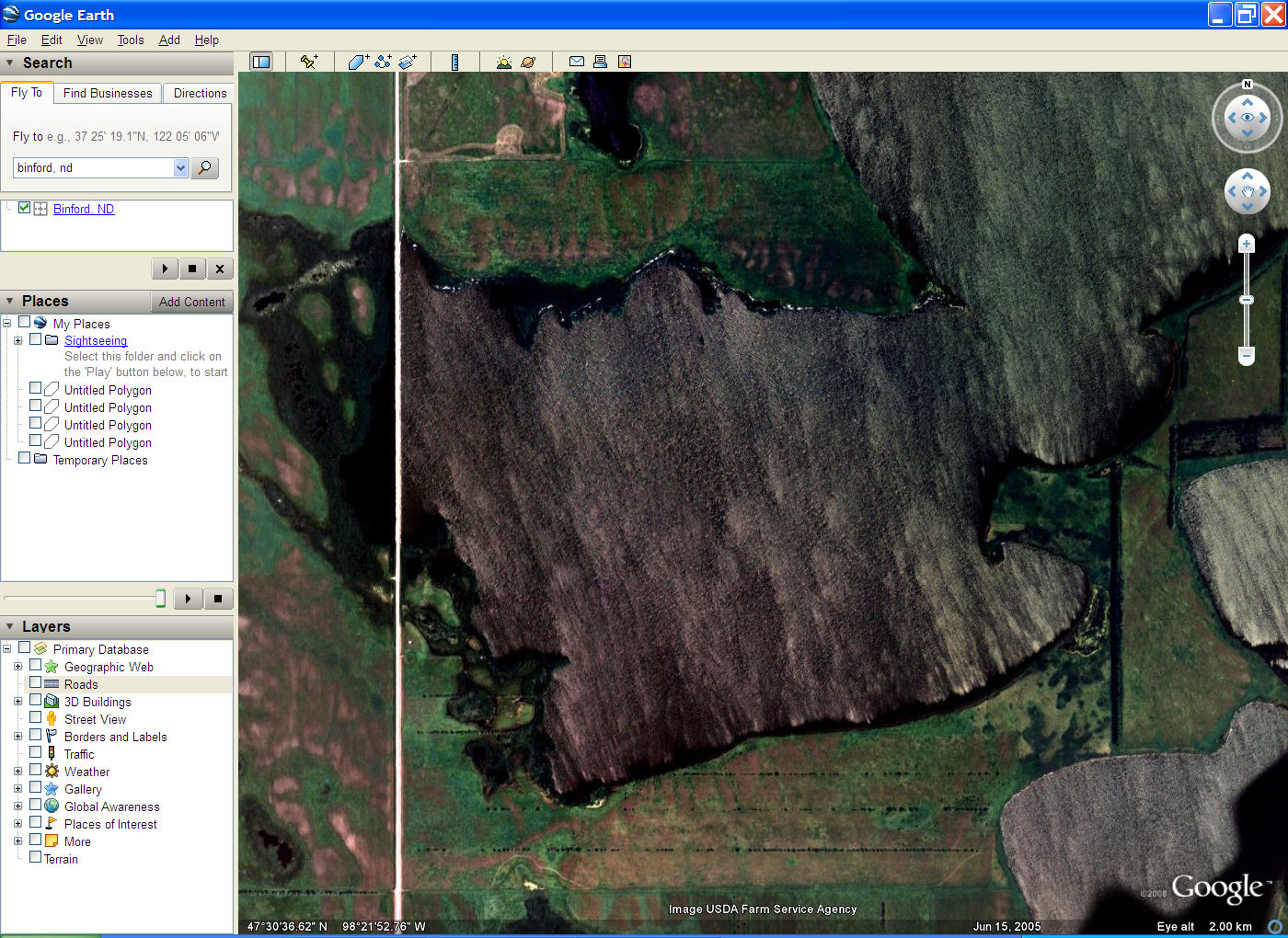
Task: Collapse the Primary Database tree
Action: 6,649
